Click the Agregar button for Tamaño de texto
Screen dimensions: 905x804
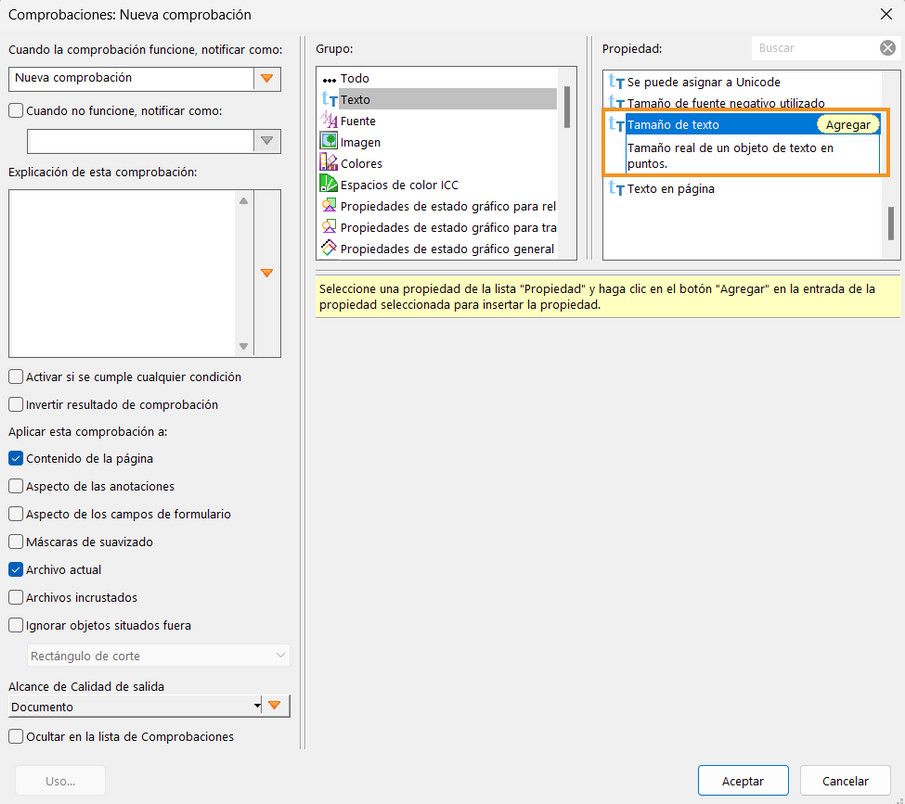[x=847, y=125]
